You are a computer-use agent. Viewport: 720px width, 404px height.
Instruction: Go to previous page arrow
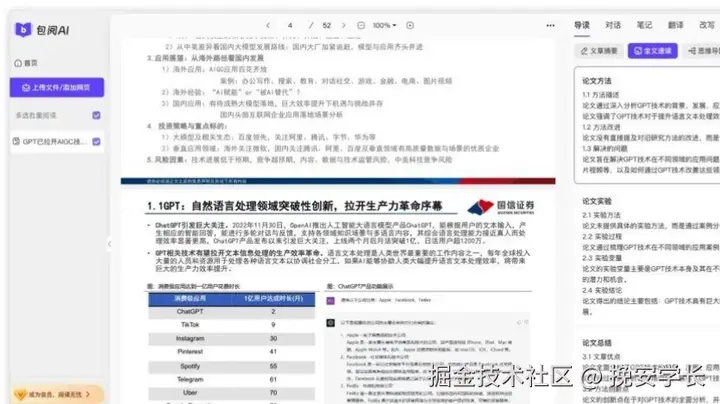268,25
